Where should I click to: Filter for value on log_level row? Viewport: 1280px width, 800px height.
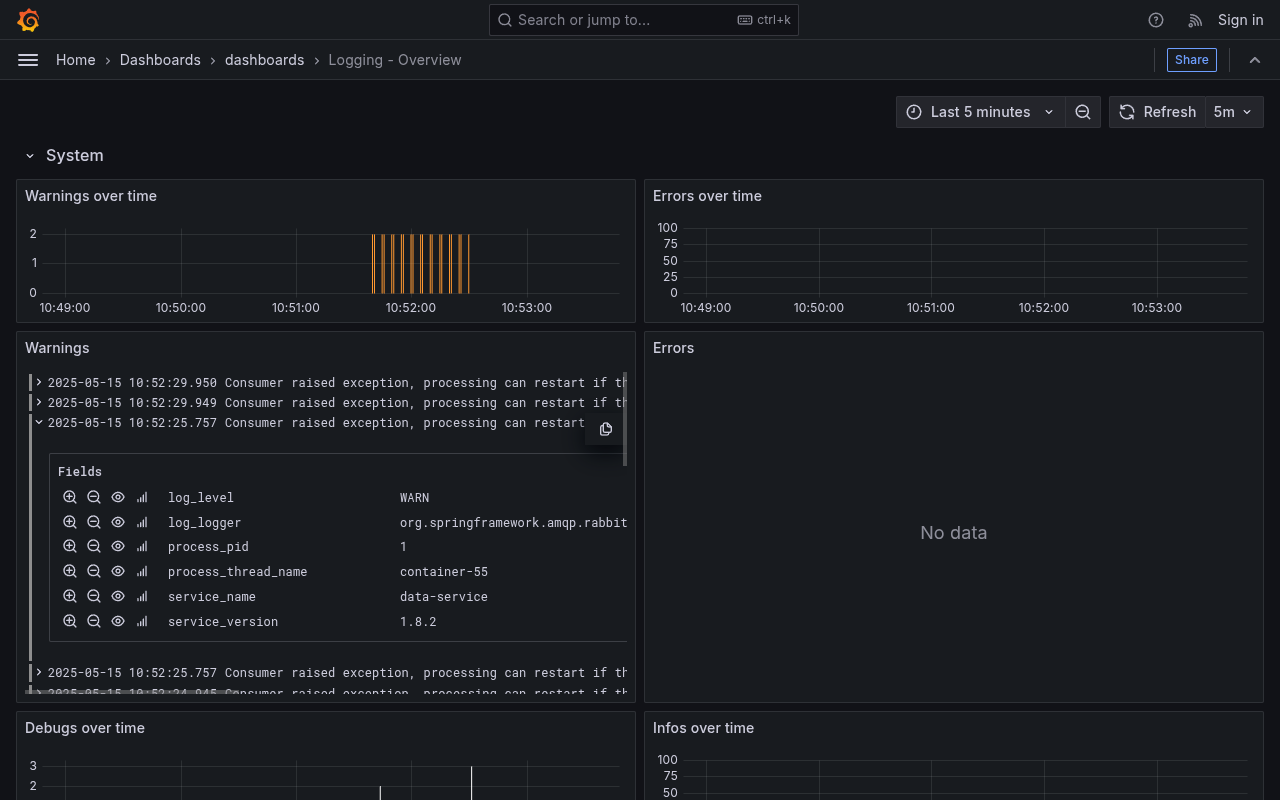pyautogui.click(x=70, y=497)
